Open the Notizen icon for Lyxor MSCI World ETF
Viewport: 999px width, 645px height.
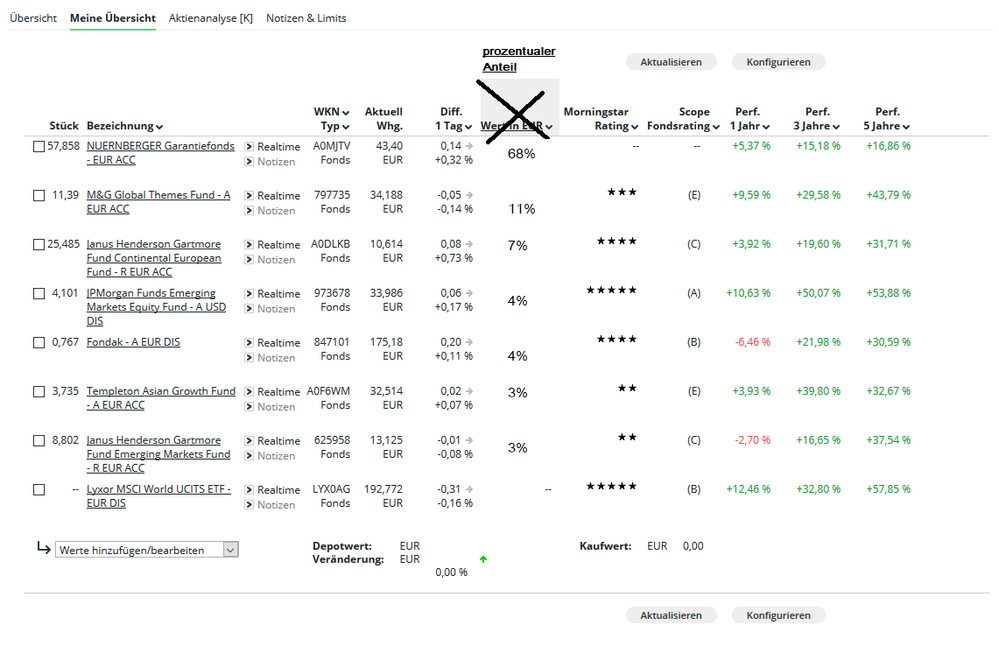tap(249, 505)
